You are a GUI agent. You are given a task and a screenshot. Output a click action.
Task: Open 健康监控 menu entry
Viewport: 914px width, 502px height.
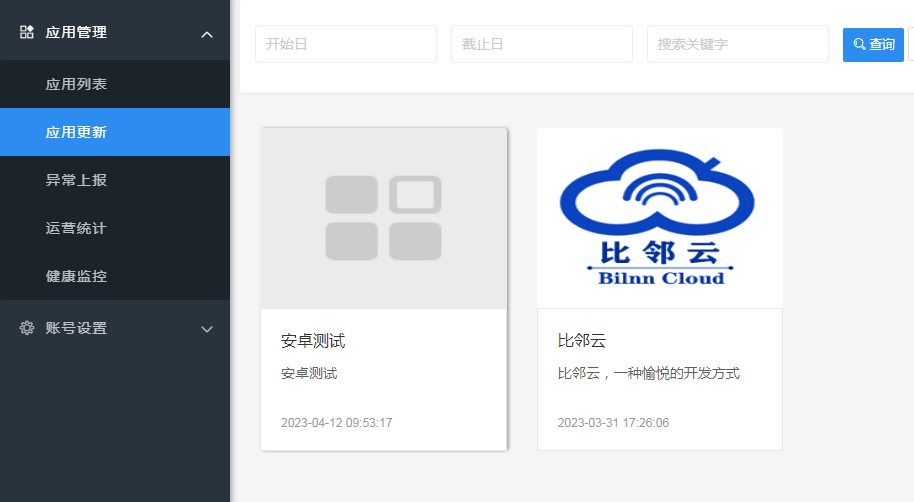click(x=115, y=276)
